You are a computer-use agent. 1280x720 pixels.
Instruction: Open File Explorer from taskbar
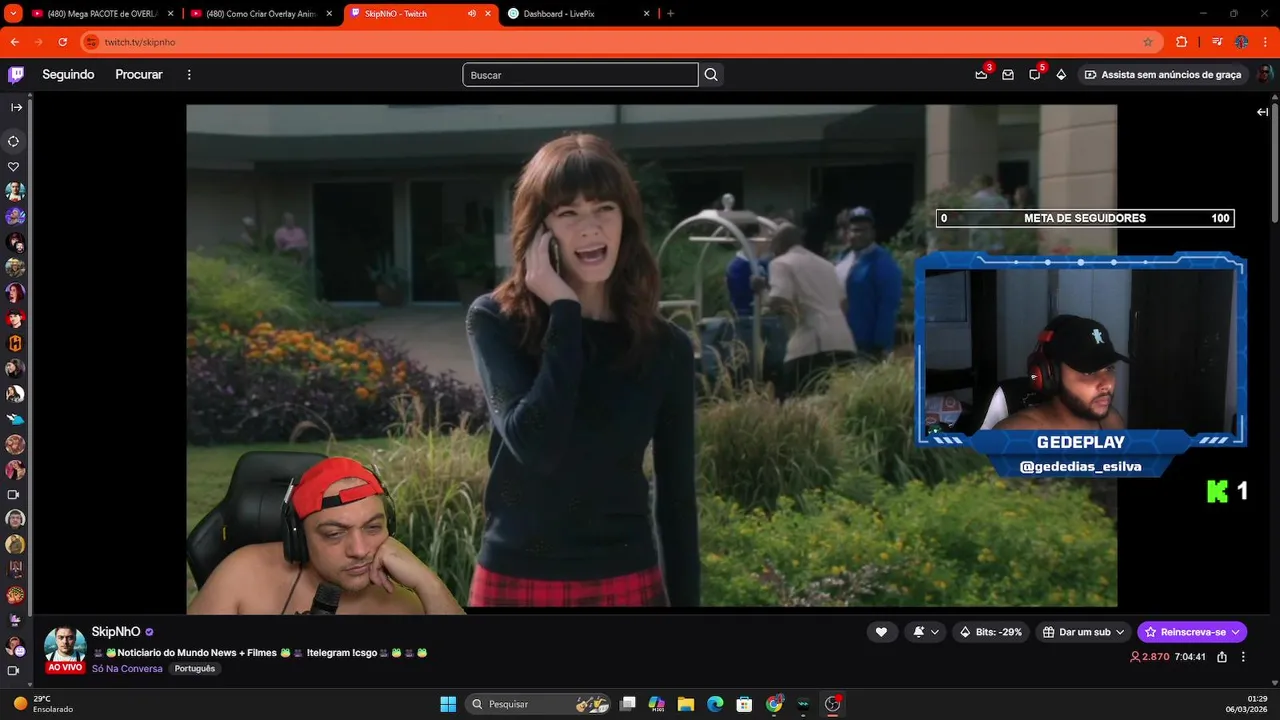pyautogui.click(x=686, y=704)
